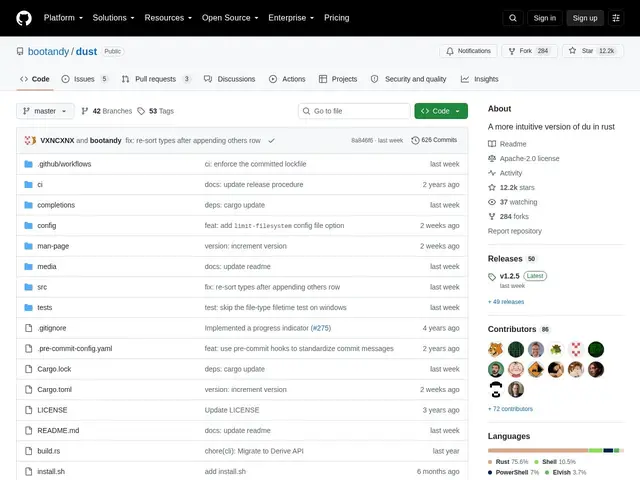Screen dimensions: 640x480
Task: Open the README.md file
Action: pyautogui.click(x=58, y=431)
